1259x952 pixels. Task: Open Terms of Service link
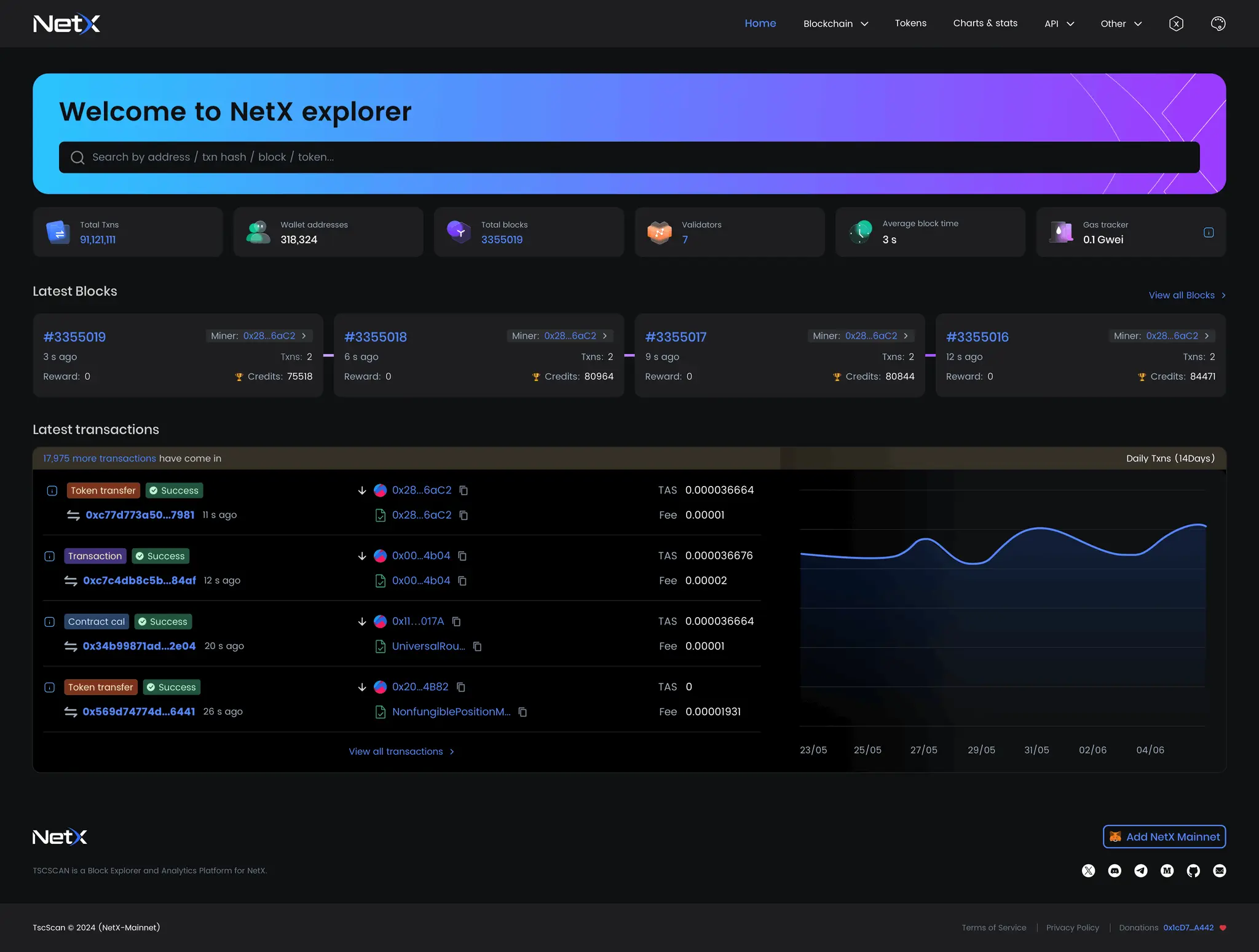pos(994,928)
